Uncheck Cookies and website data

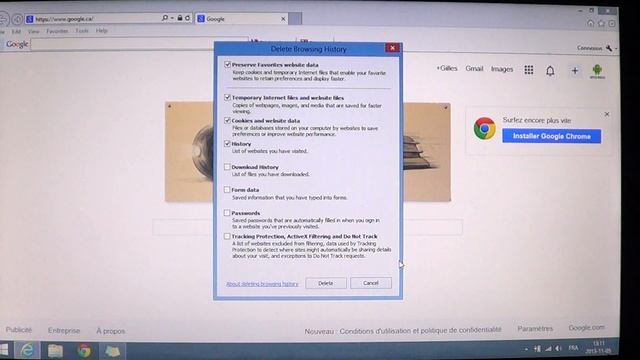(x=227, y=120)
